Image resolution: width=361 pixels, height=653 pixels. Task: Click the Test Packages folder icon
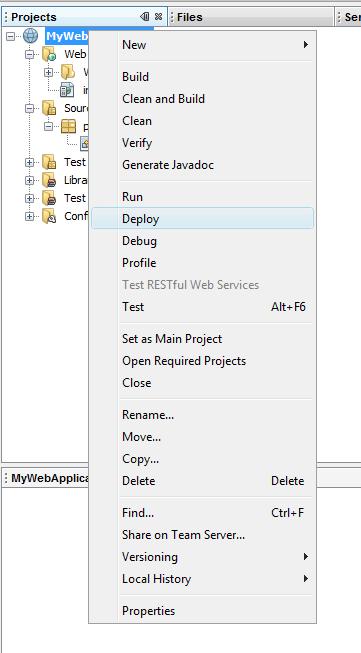[49, 162]
